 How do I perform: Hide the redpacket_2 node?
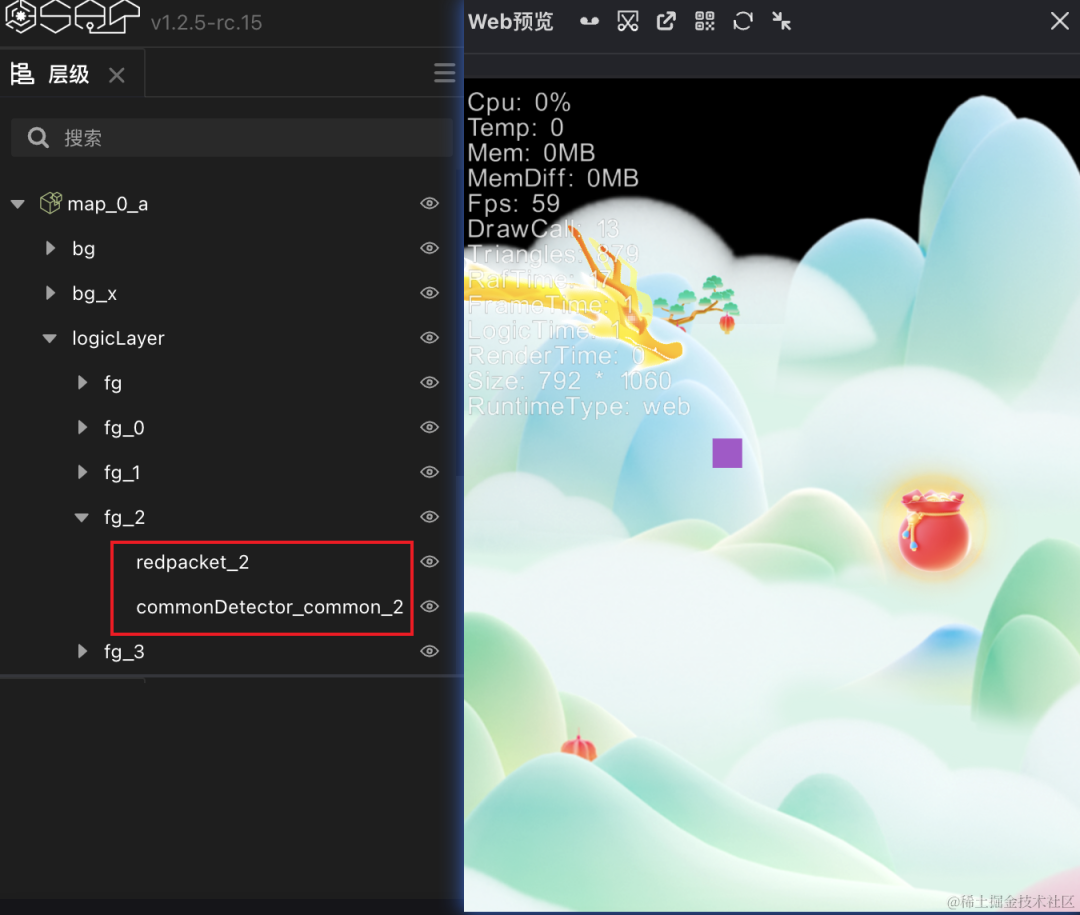(430, 562)
